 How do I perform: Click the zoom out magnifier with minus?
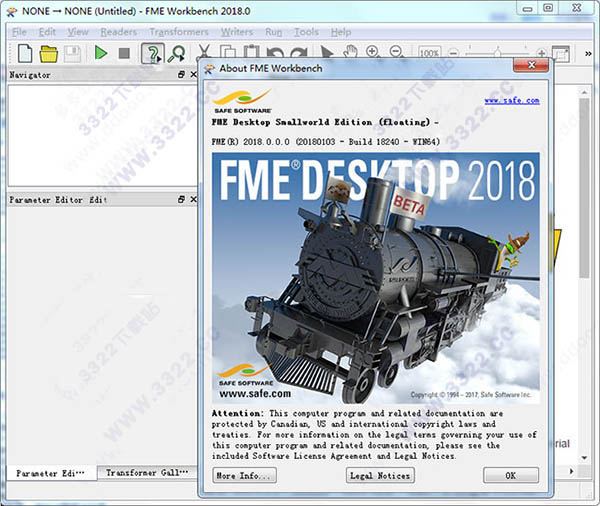(397, 51)
